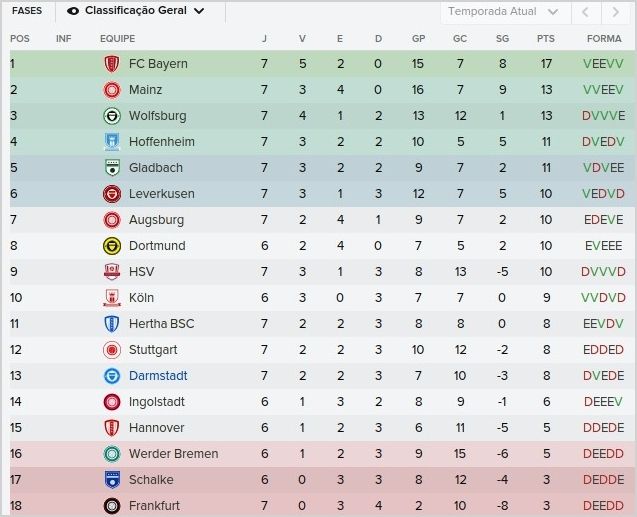
Task: Select the Mainz row form VVEEV
Action: (x=603, y=90)
